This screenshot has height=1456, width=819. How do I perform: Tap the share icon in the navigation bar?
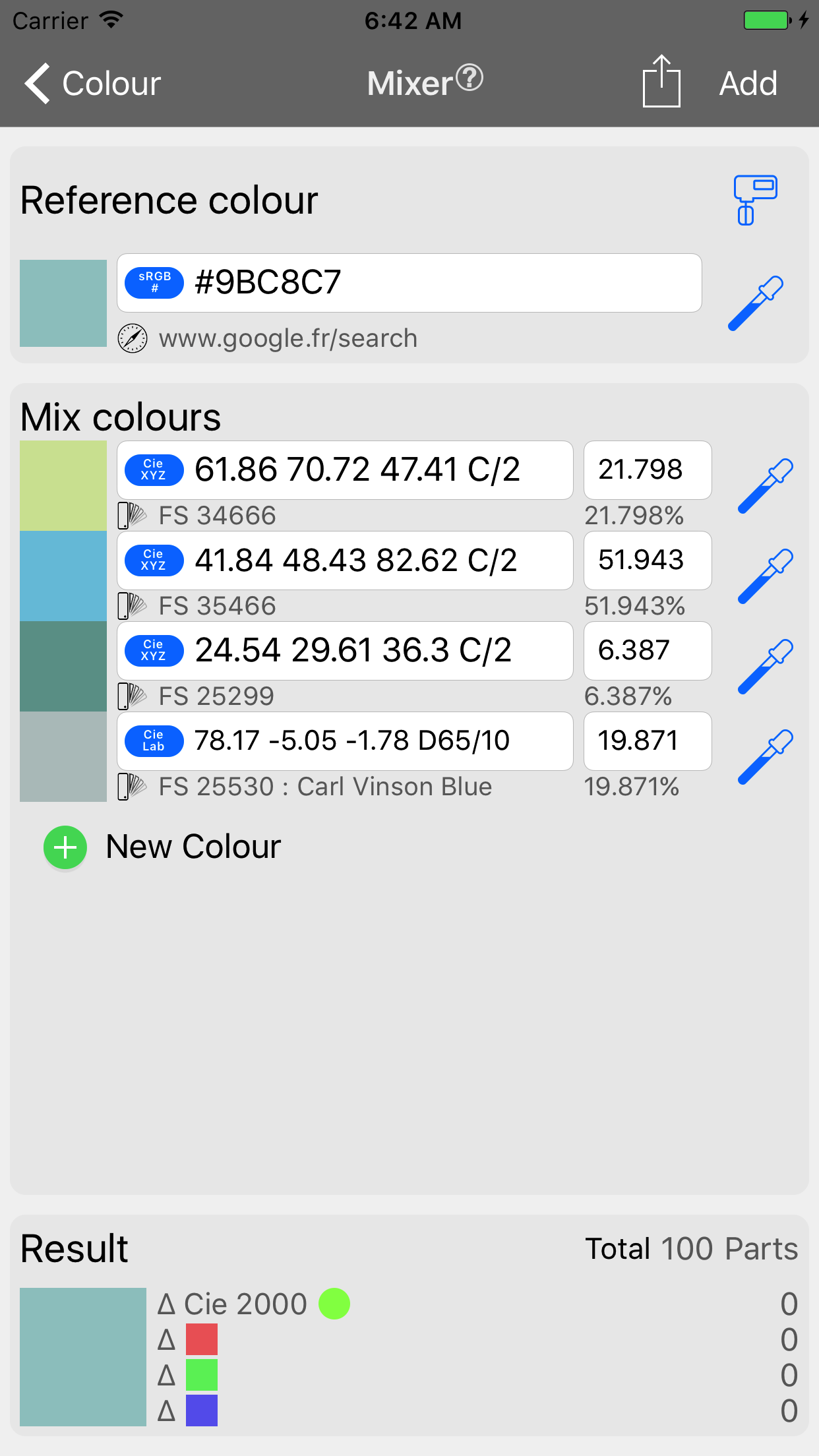tap(661, 82)
